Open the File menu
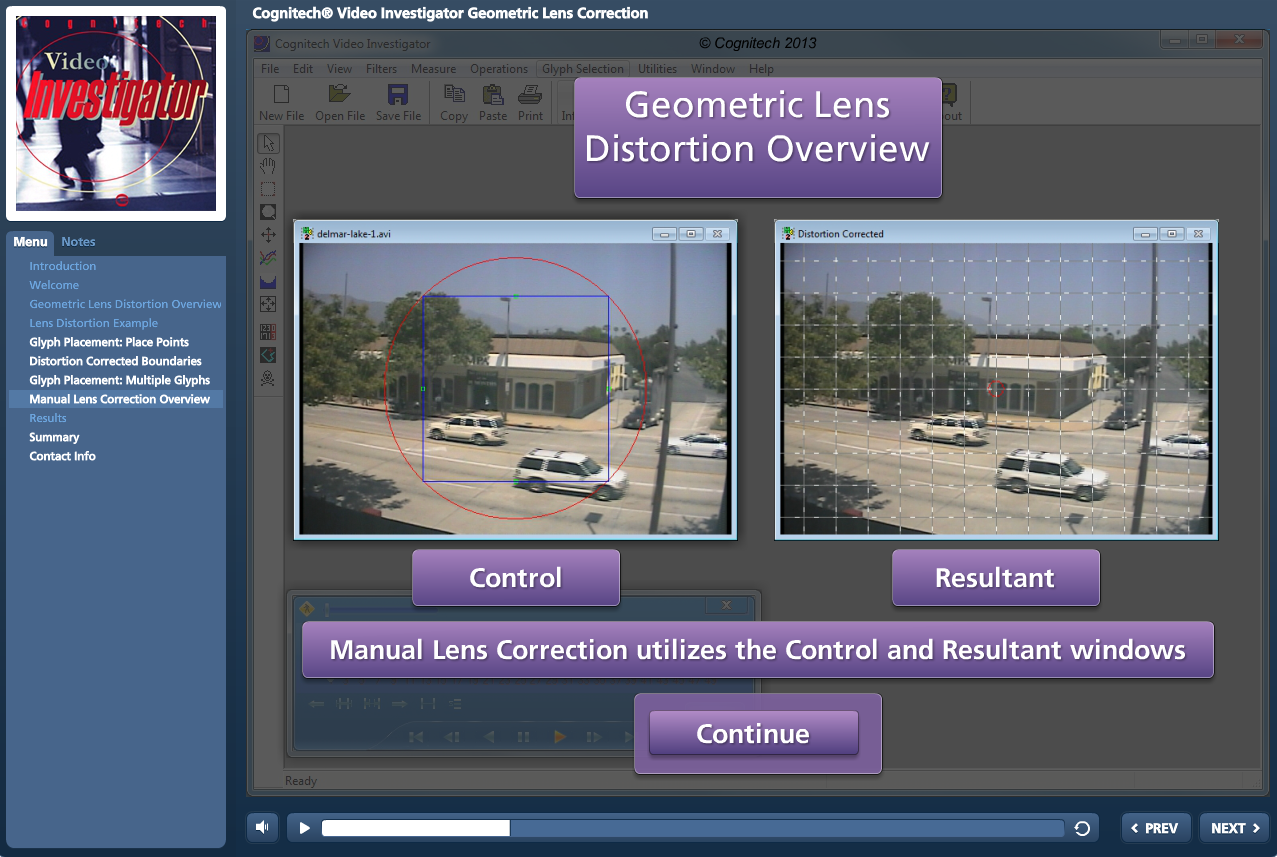Viewport: 1277px width, 857px height. coord(270,69)
